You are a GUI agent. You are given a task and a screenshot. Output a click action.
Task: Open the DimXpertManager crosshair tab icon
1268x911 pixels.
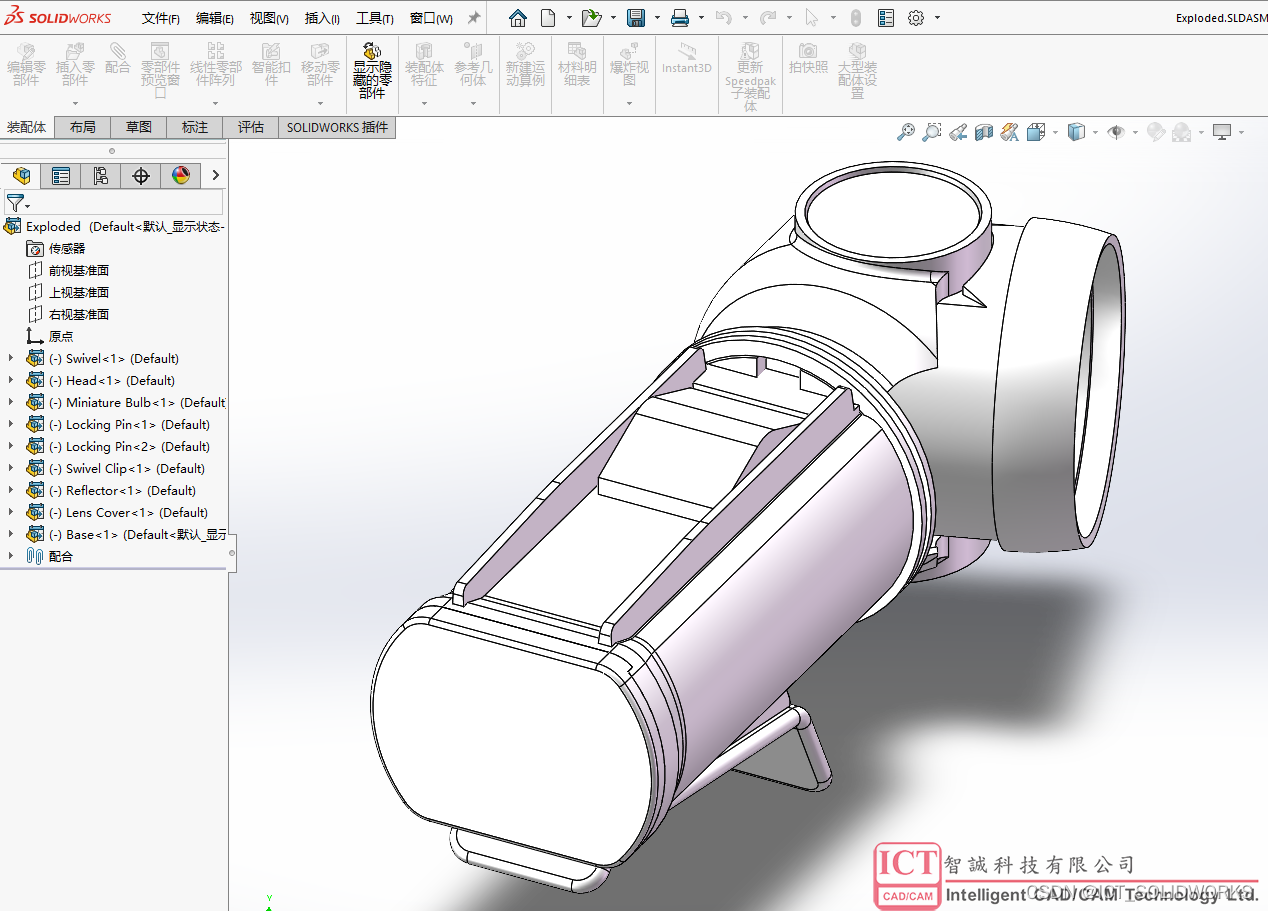coord(141,176)
